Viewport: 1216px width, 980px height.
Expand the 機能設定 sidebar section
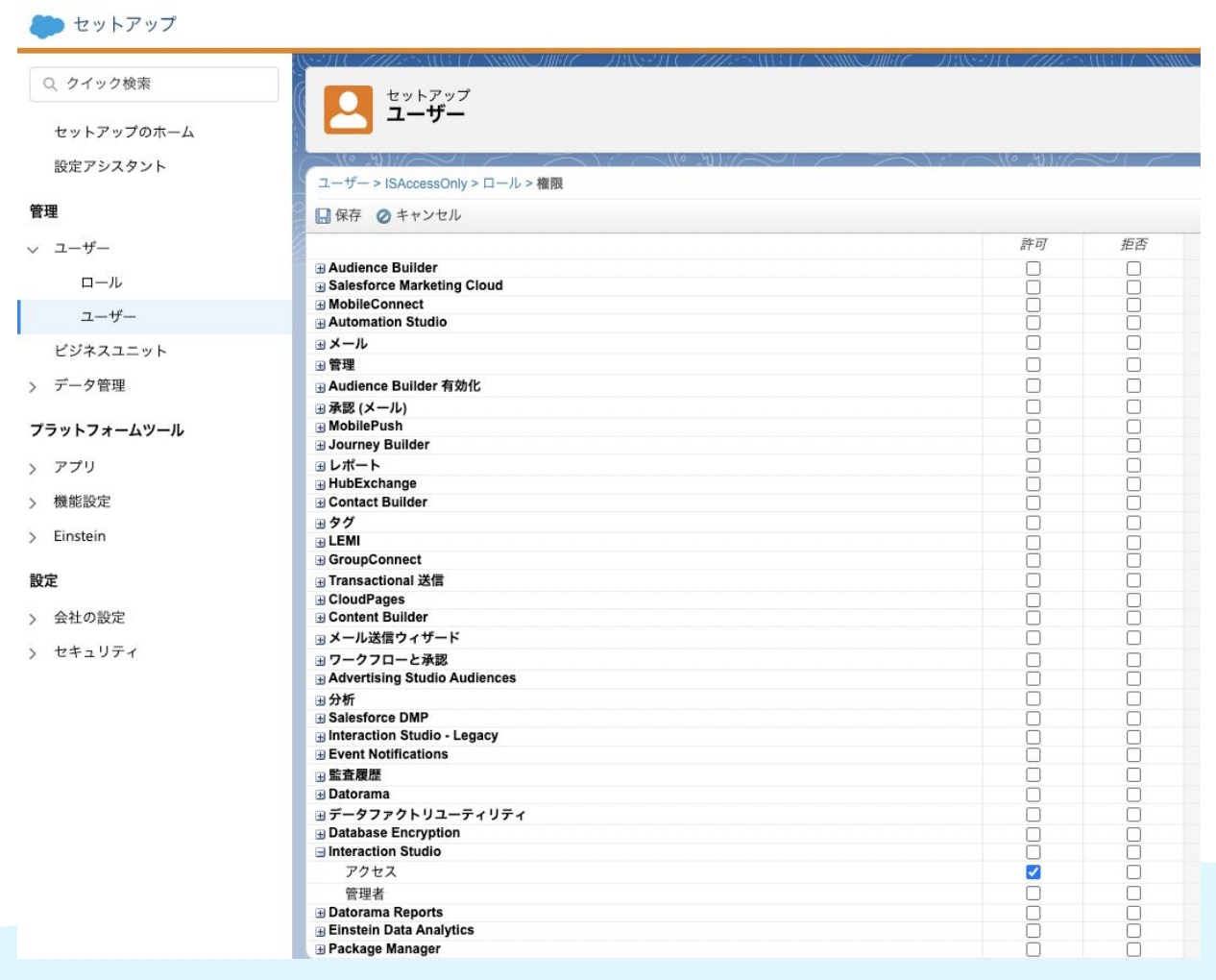pos(33,502)
